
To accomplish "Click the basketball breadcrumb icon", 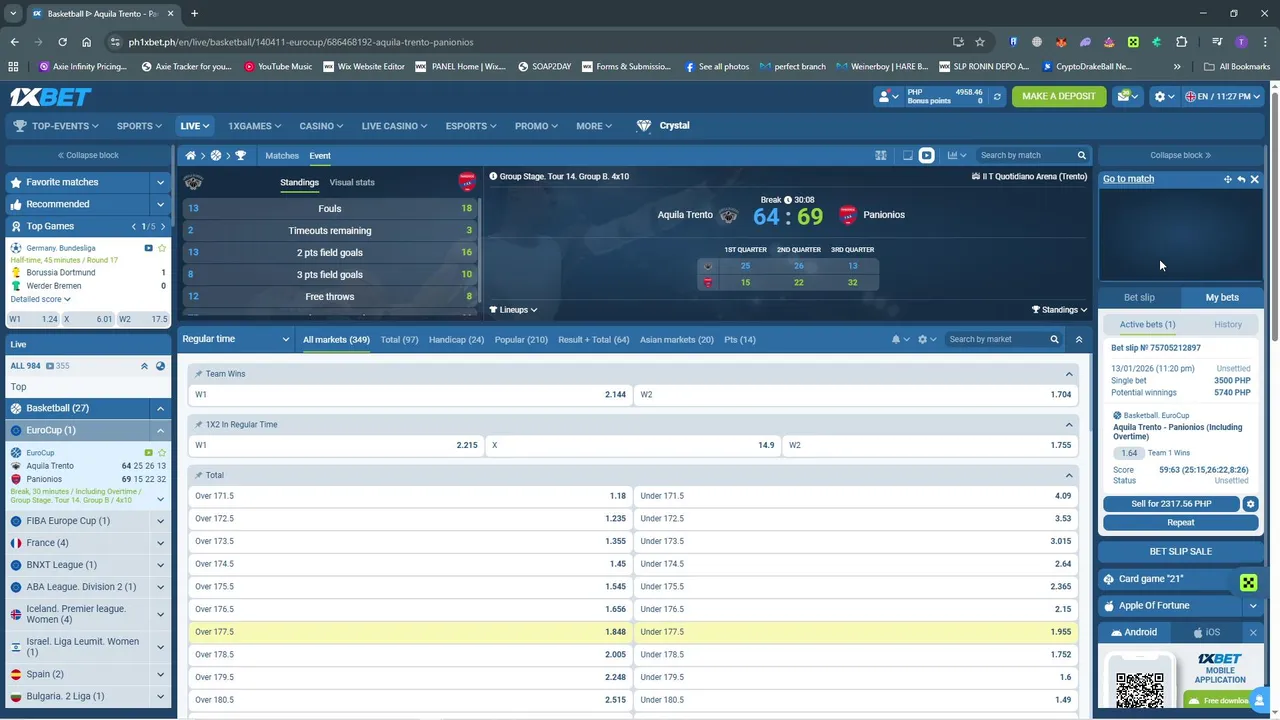I will pyautogui.click(x=215, y=155).
